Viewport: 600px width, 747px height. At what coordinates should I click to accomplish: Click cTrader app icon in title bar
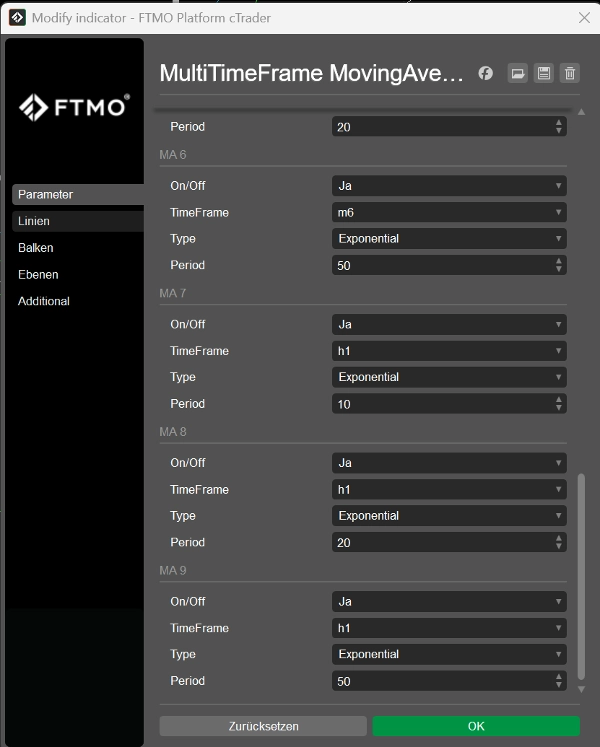[17, 18]
